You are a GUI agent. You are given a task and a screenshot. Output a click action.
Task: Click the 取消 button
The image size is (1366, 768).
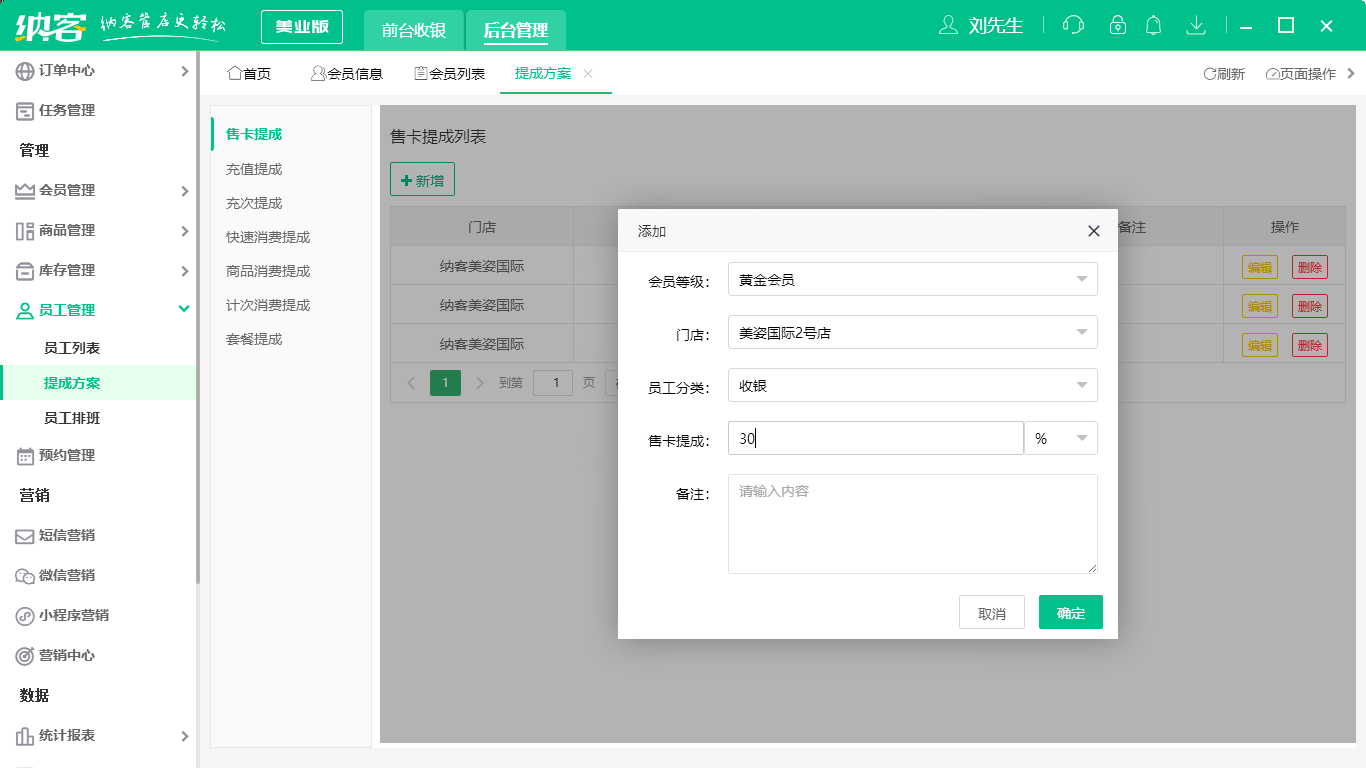991,613
